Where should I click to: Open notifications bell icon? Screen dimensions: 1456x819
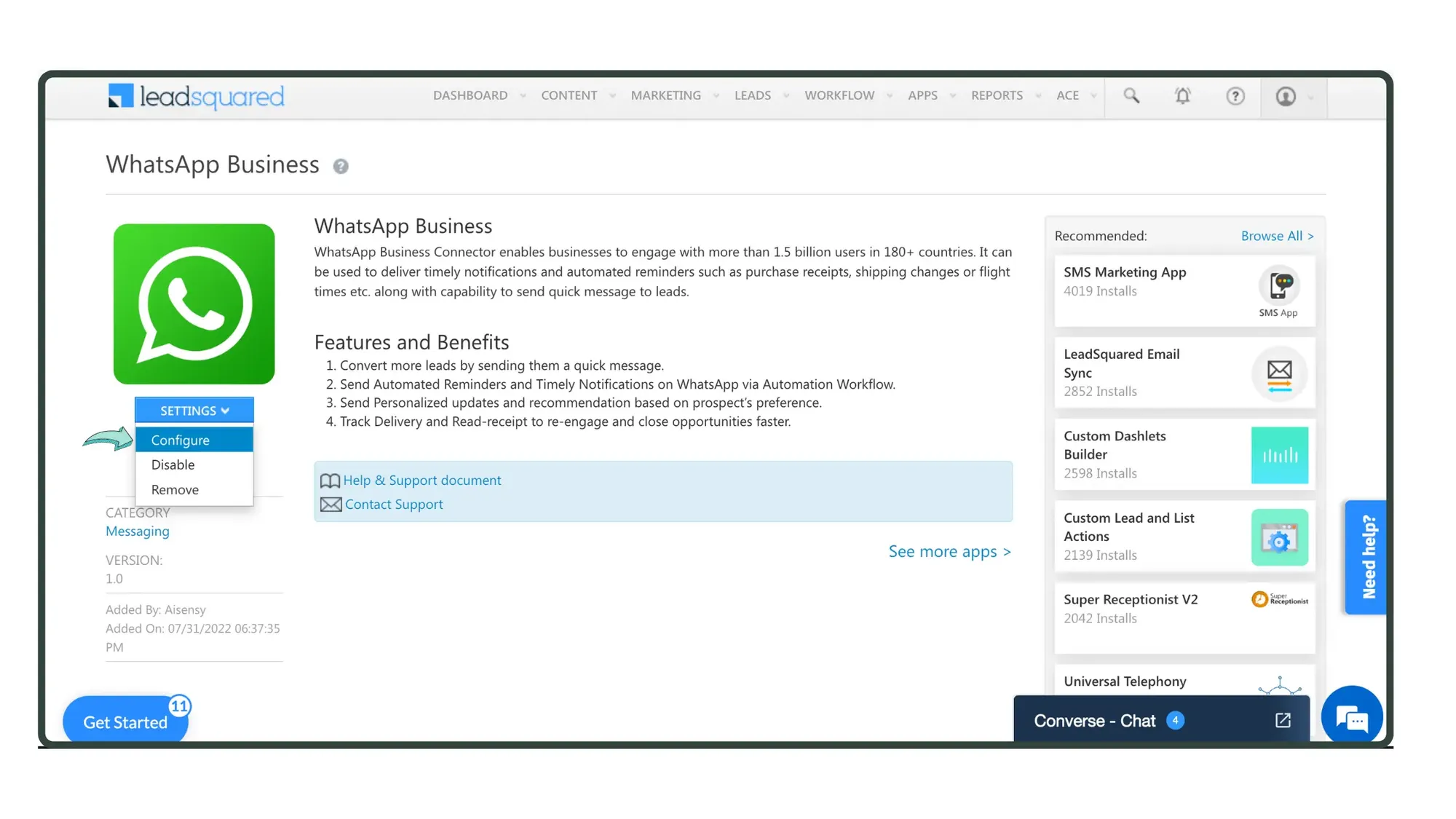click(x=1182, y=95)
